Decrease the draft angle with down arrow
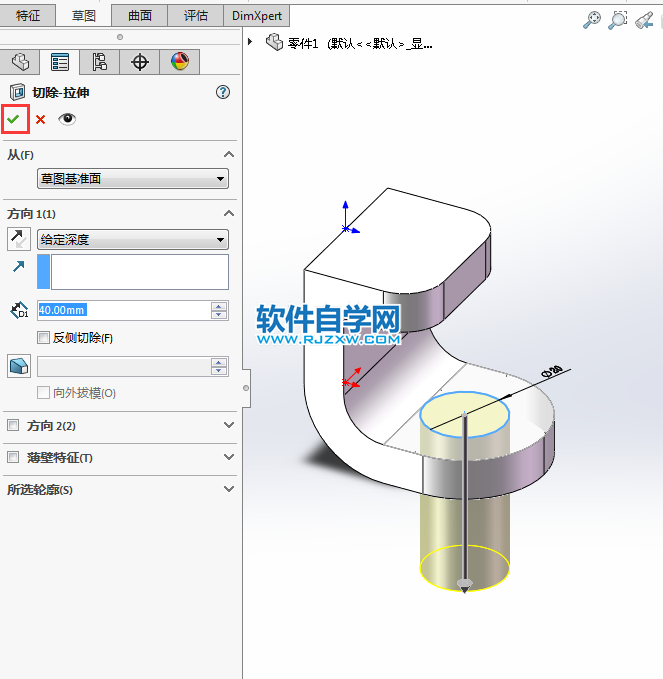663x679 pixels. [x=219, y=371]
